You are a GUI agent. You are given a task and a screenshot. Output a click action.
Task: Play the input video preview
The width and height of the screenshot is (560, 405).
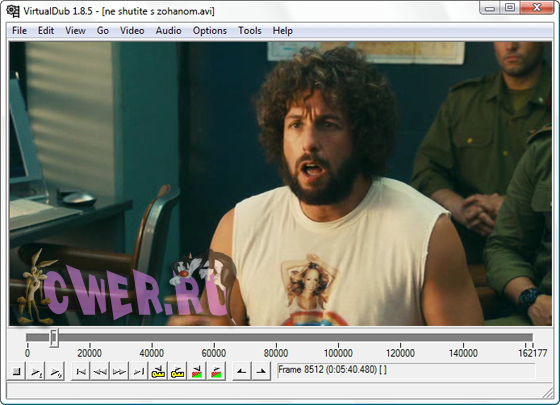click(x=36, y=372)
